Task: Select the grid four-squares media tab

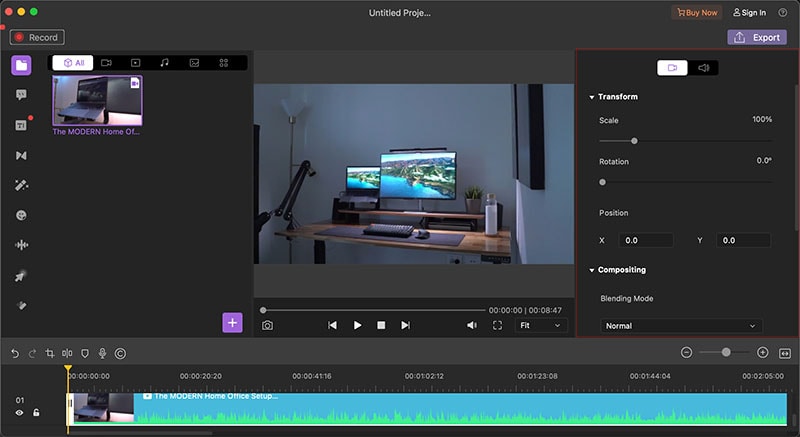Action: click(223, 63)
